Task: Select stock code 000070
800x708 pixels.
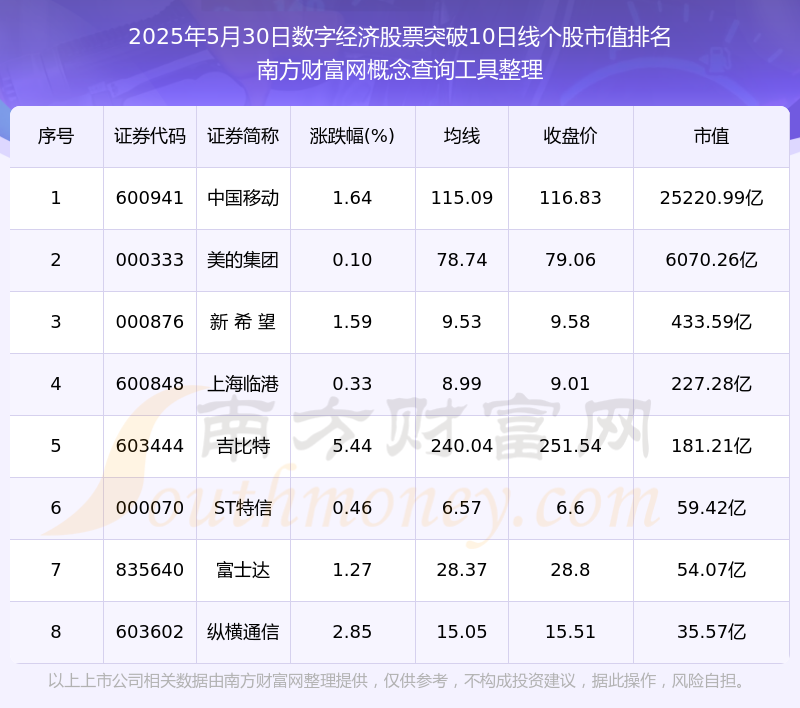Action: 149,508
